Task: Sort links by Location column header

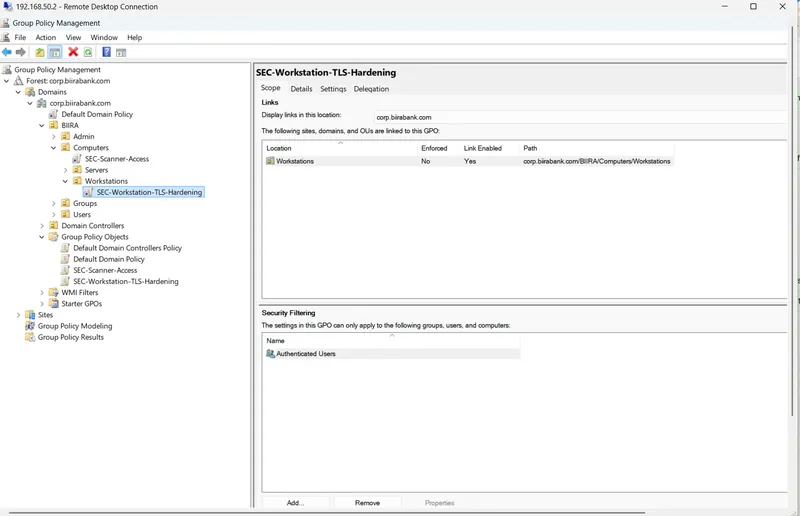Action: click(340, 148)
